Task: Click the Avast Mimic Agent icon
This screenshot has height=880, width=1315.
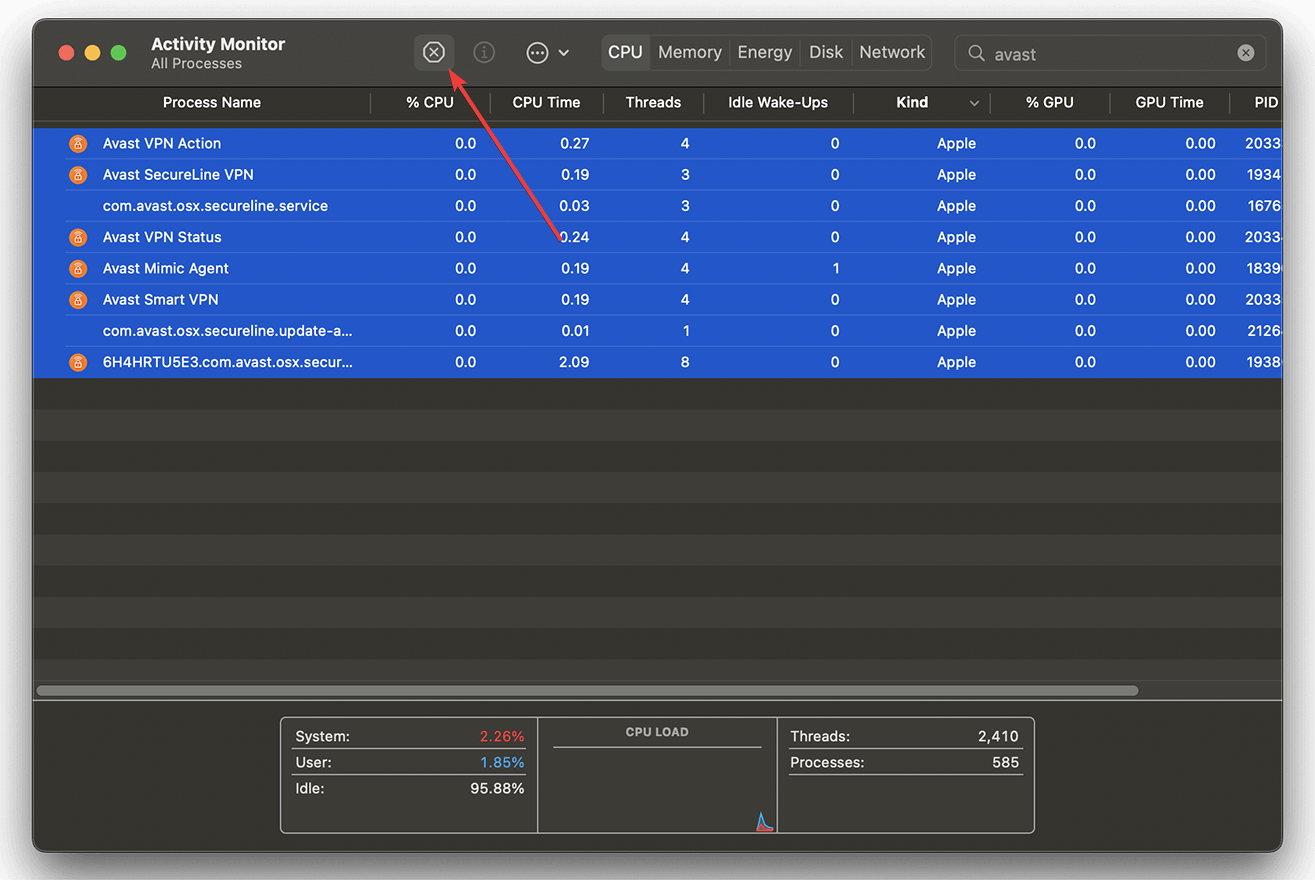Action: click(x=78, y=269)
